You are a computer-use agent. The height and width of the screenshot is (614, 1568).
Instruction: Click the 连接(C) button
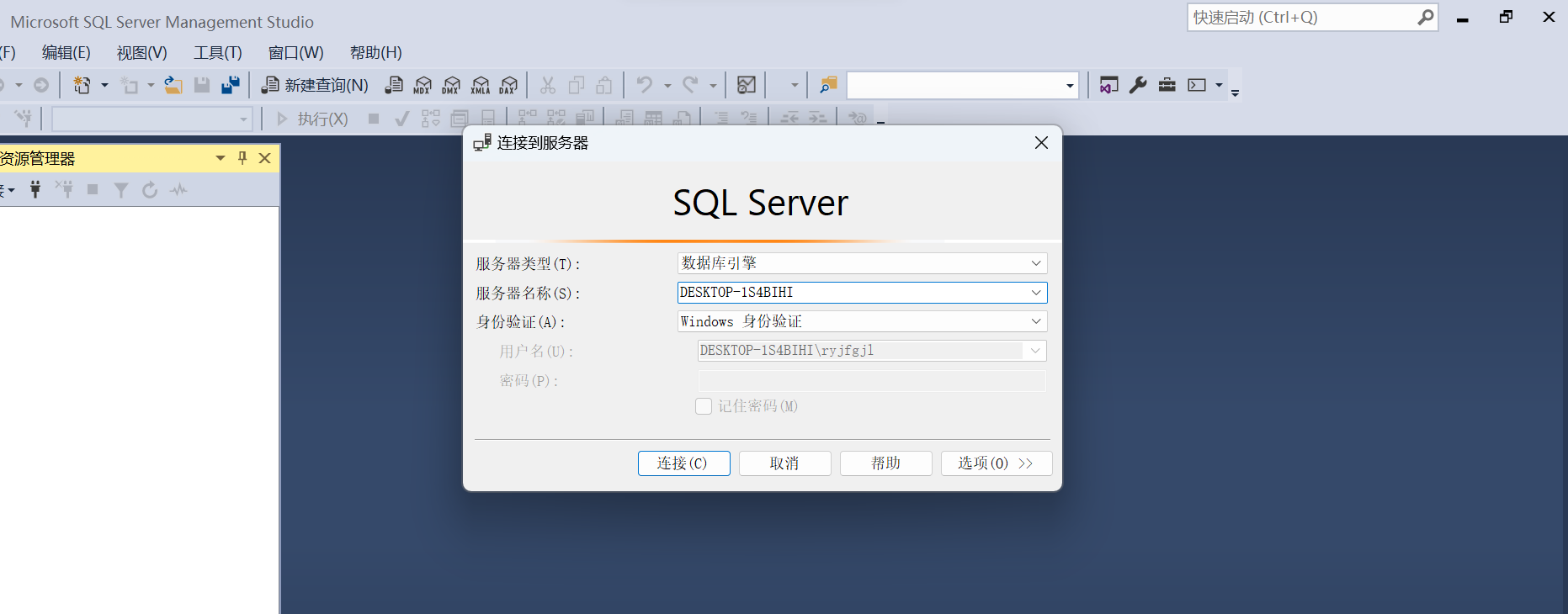[x=683, y=463]
